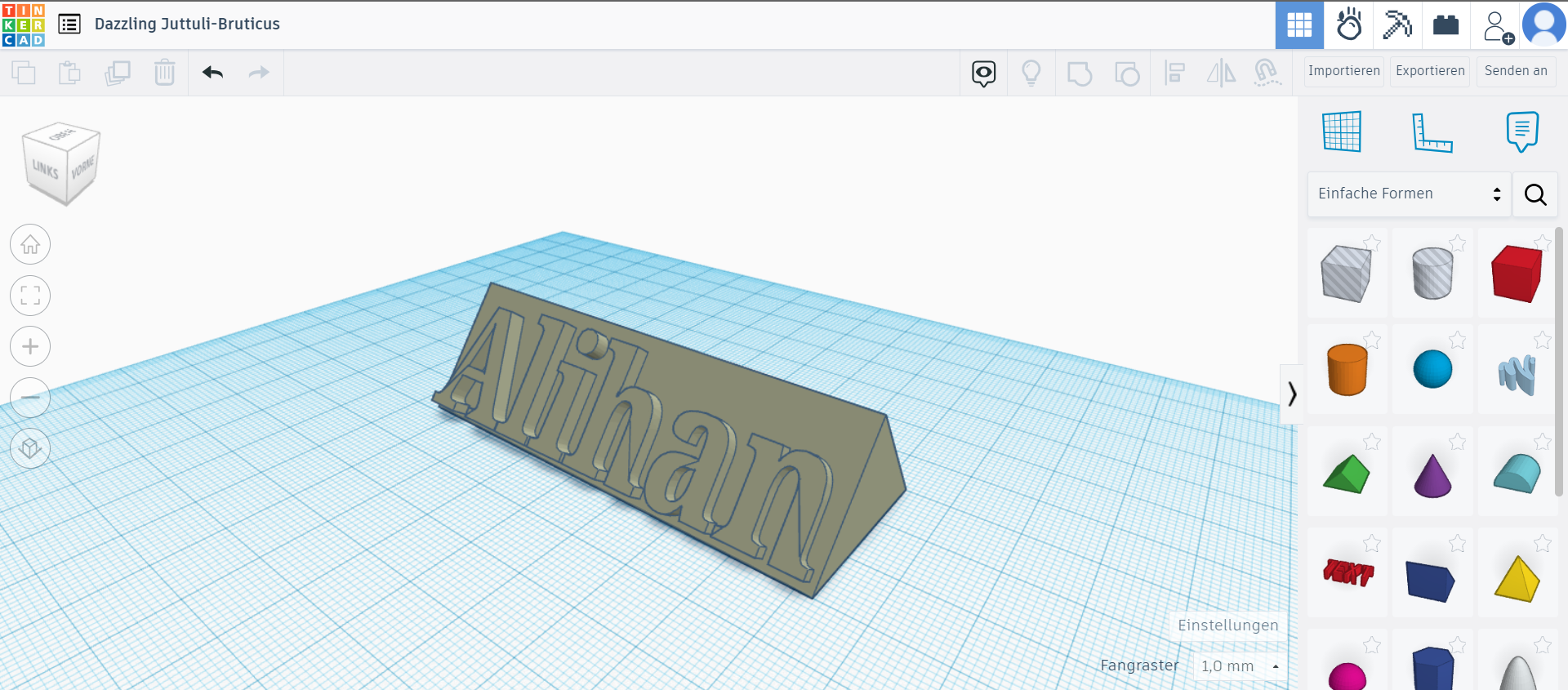Select the striped hole cylinder shape
This screenshot has height=690, width=1568.
pyautogui.click(x=1432, y=274)
